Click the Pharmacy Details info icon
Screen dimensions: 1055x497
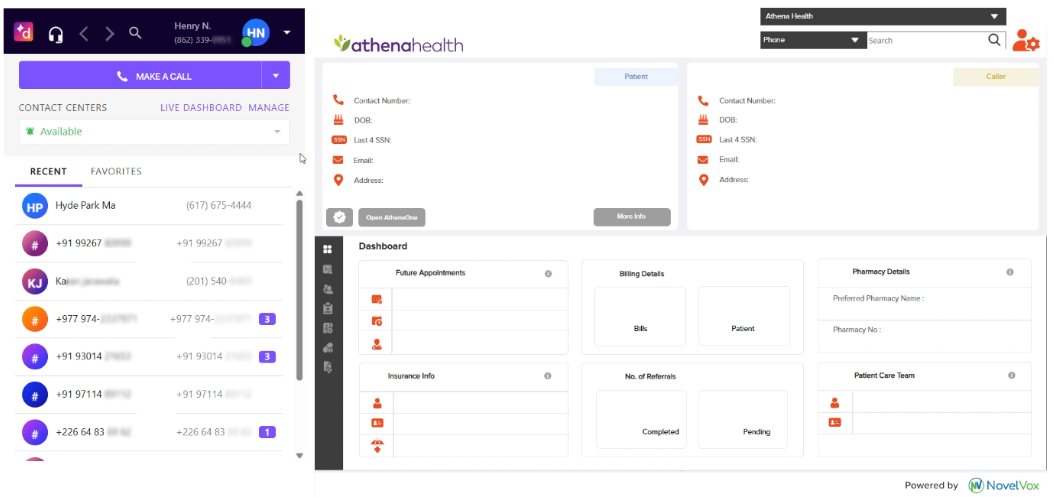pos(1010,272)
